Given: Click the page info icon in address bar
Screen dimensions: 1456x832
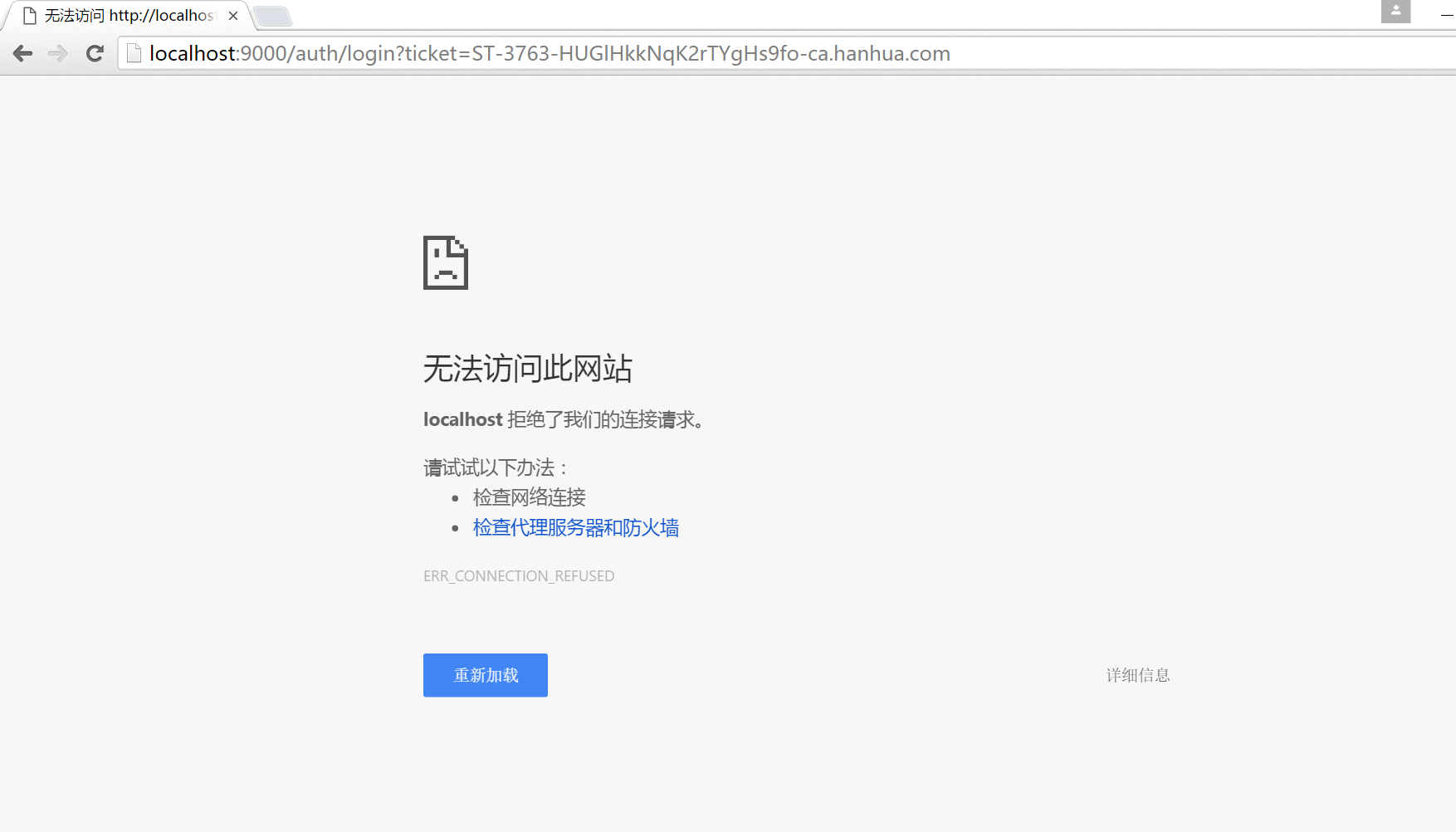Looking at the screenshot, I should (133, 53).
